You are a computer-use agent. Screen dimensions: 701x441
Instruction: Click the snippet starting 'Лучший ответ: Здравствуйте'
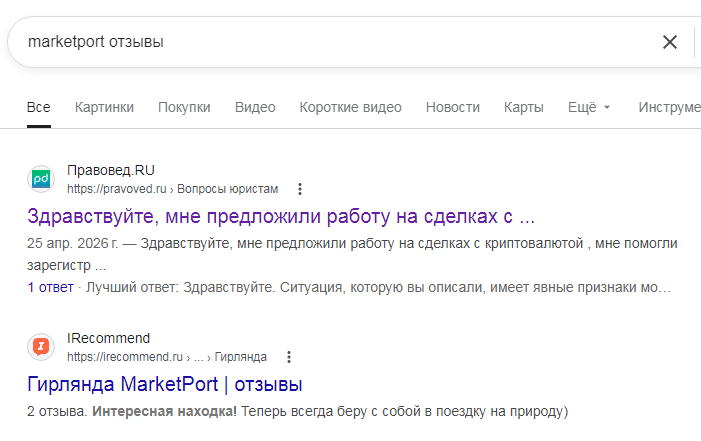(378, 287)
